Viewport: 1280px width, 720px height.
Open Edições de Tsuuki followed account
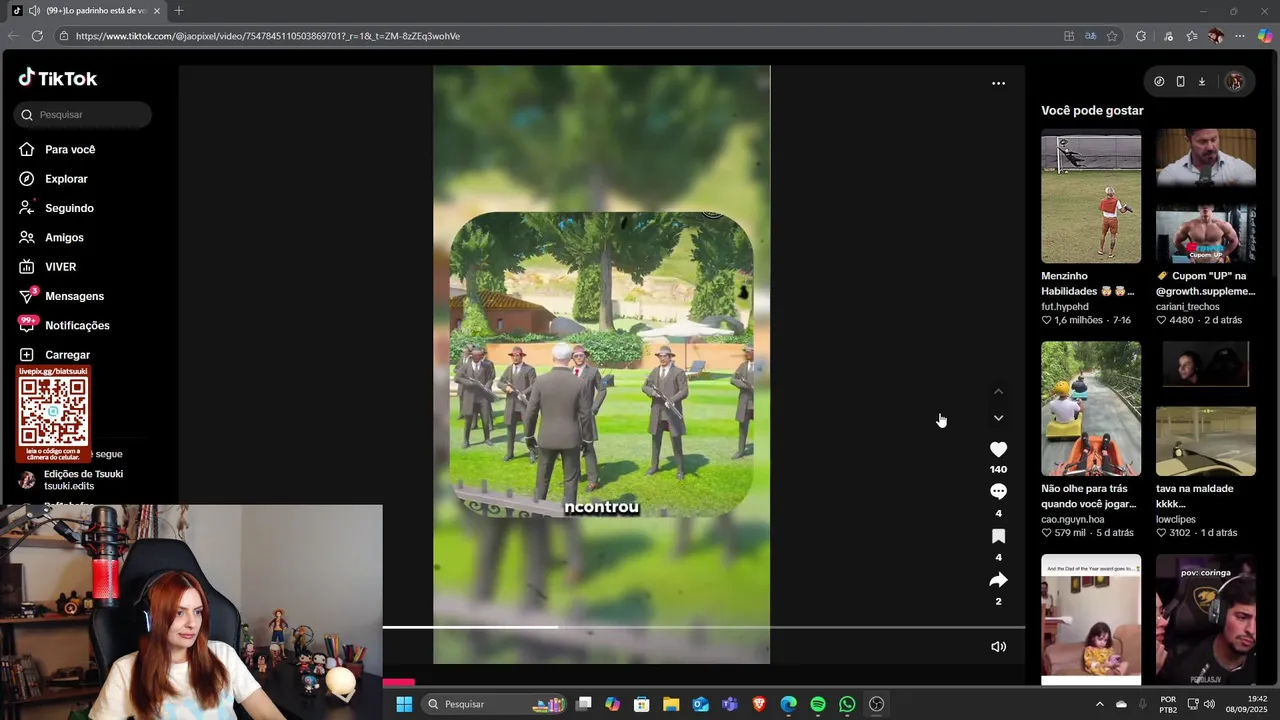point(70,479)
